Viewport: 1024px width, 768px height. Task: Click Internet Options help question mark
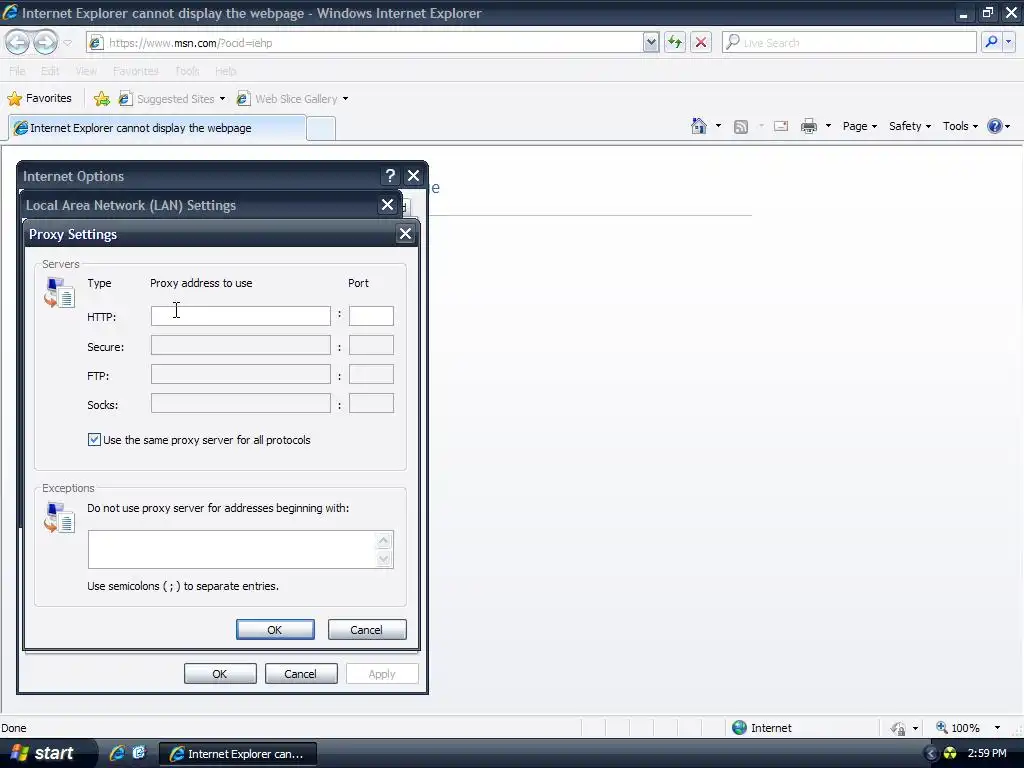pyautogui.click(x=390, y=176)
